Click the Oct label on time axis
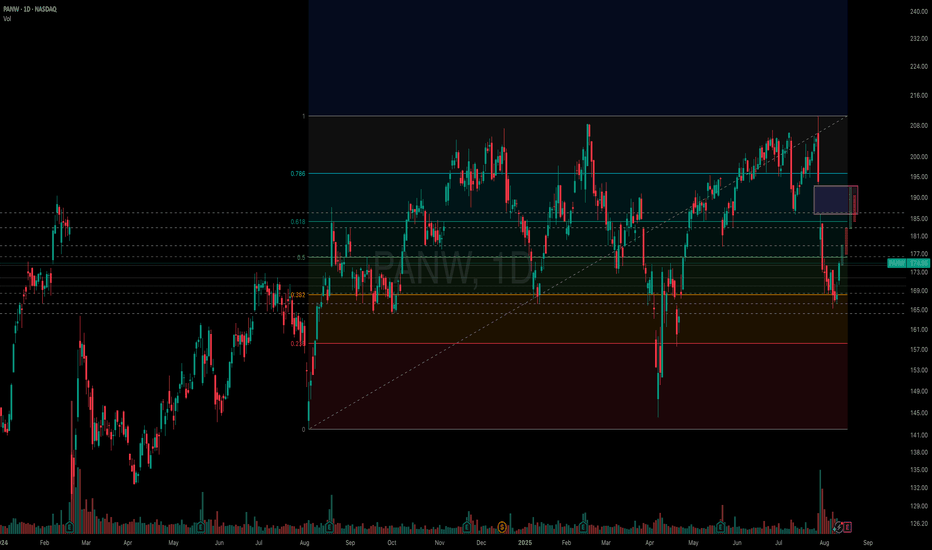The height and width of the screenshot is (550, 932). click(392, 543)
